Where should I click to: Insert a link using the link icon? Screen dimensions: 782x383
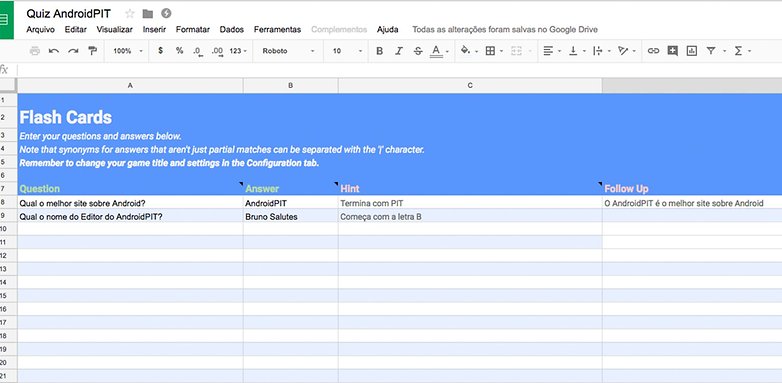coord(653,51)
